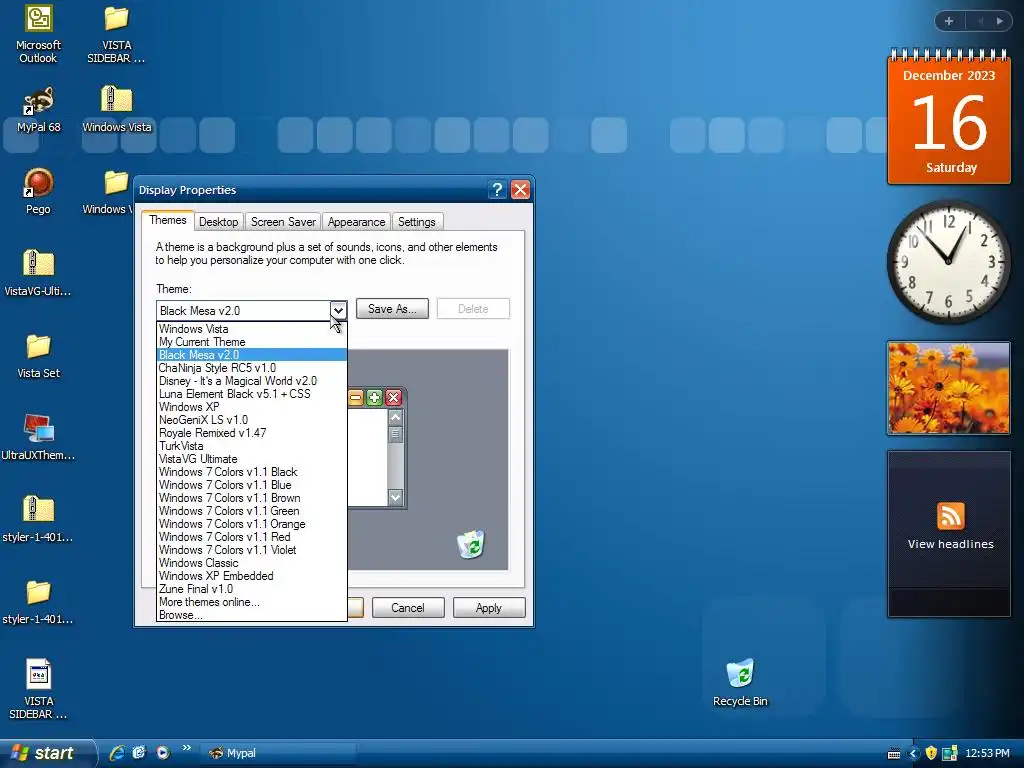This screenshot has height=768, width=1024.
Task: Select Windows Vista theme from list
Action: click(x=251, y=329)
